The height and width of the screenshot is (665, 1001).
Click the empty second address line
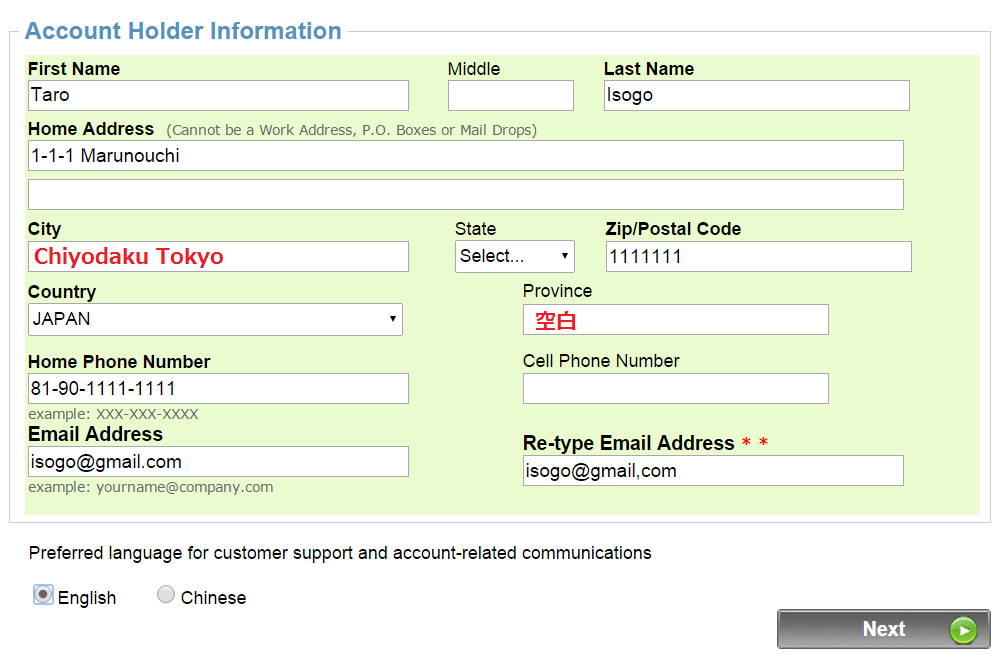pyautogui.click(x=465, y=194)
